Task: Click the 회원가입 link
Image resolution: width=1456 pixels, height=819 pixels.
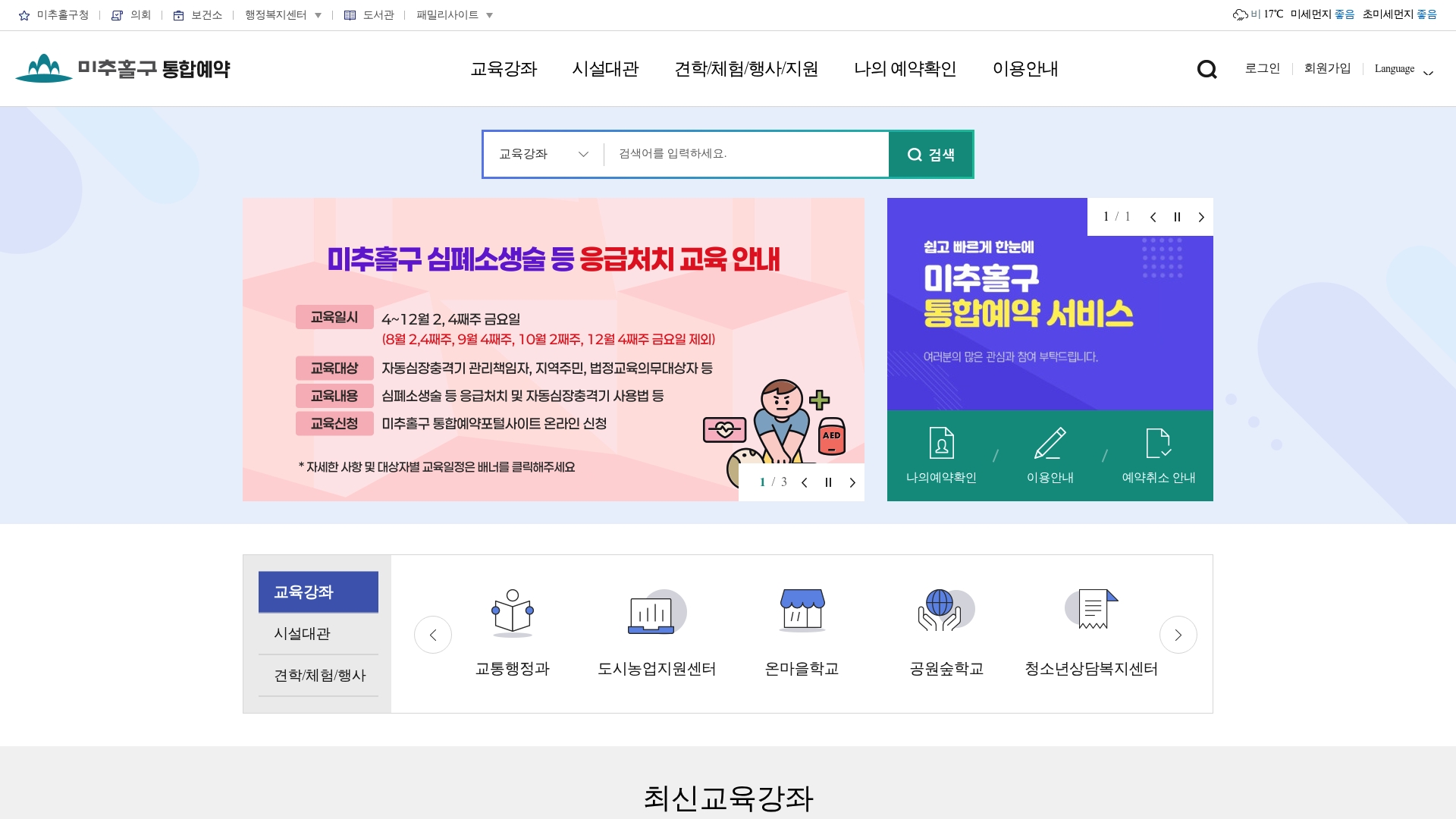Action: (1327, 68)
